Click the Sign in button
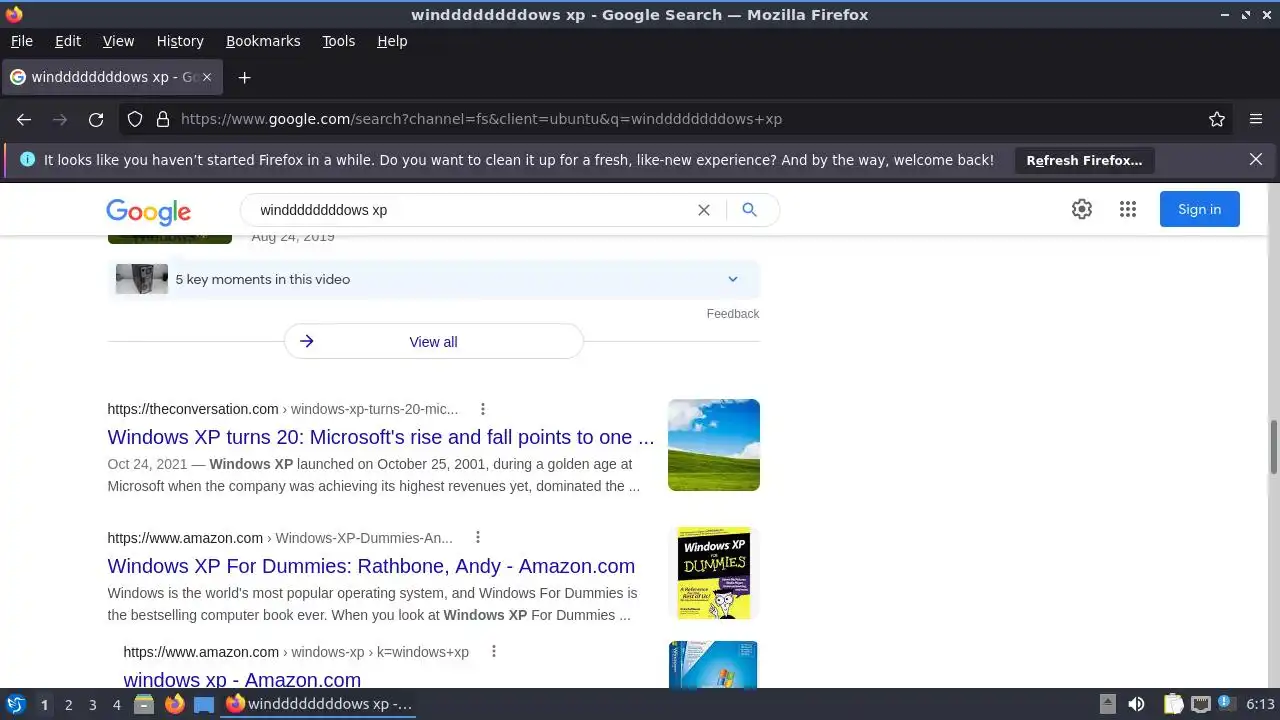The width and height of the screenshot is (1280, 720). (x=1199, y=209)
